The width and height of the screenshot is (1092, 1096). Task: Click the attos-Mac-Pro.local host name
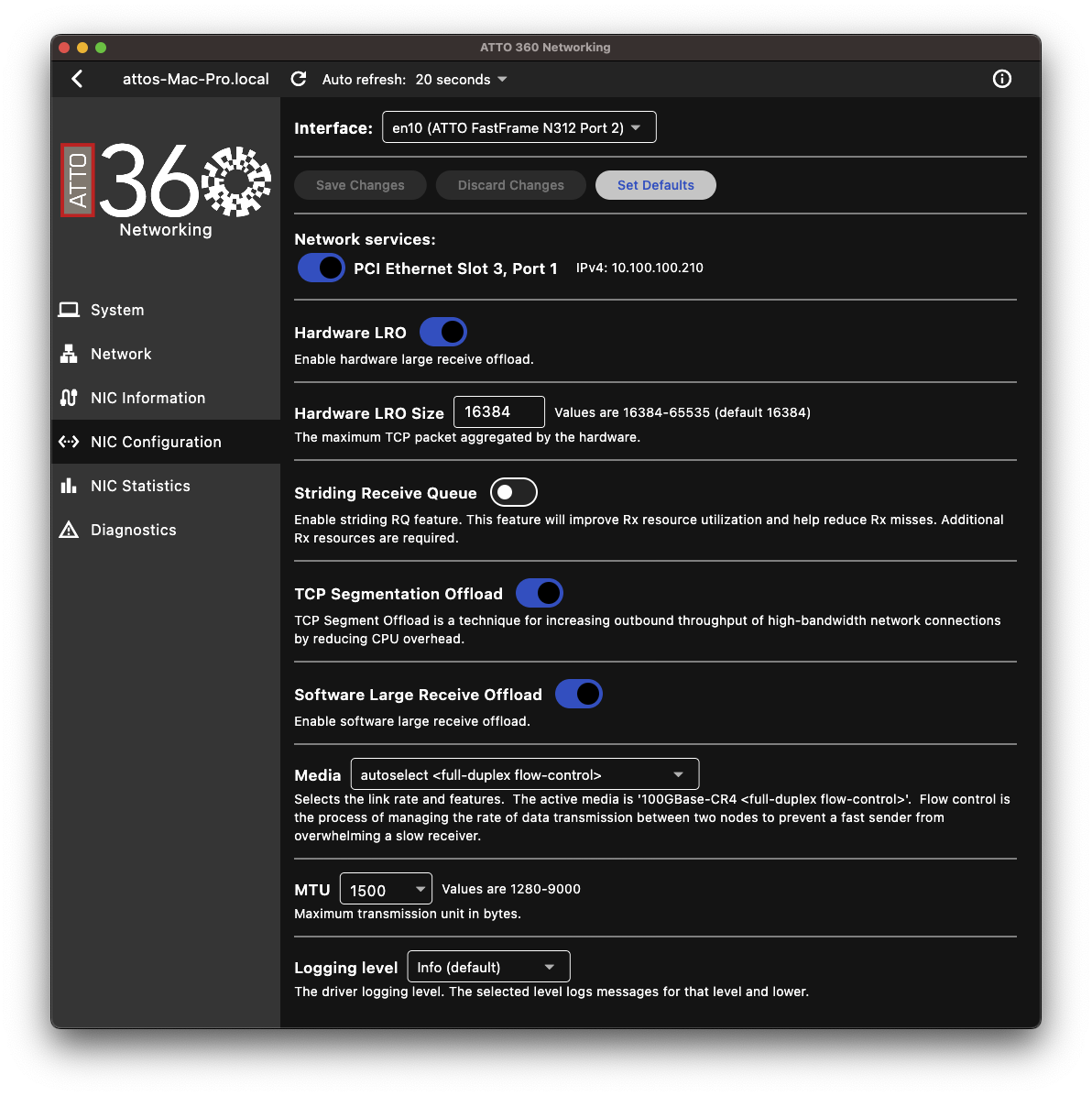[196, 79]
